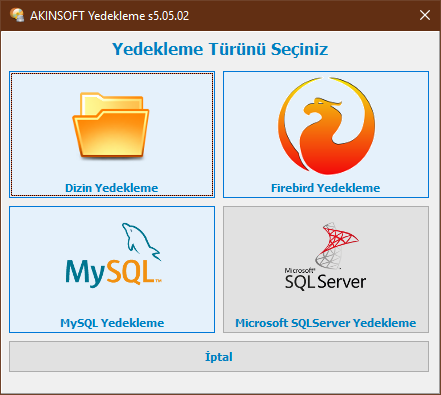Click the MySQL Yedekleme label
The width and height of the screenshot is (441, 395).
(x=112, y=323)
